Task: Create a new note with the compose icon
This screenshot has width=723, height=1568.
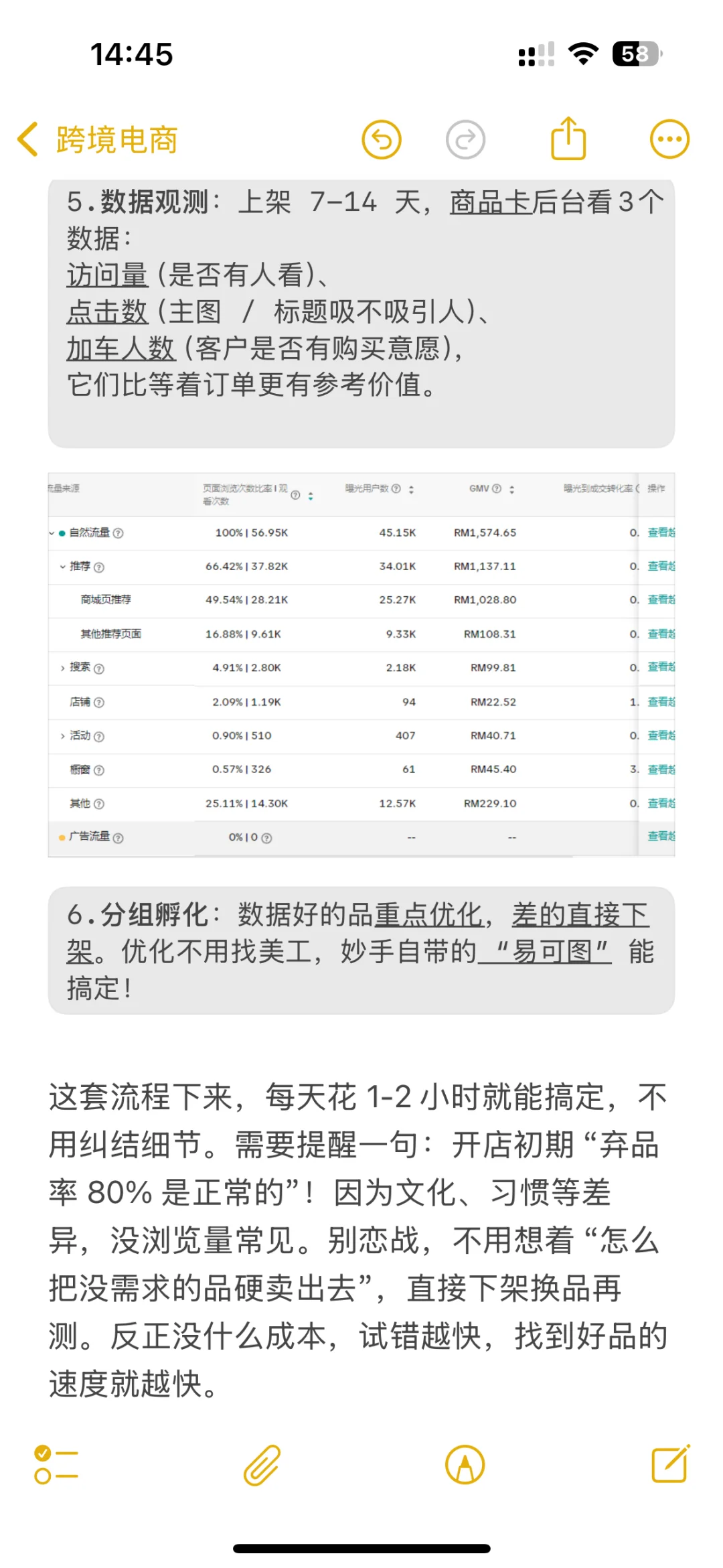Action: pyautogui.click(x=671, y=1464)
